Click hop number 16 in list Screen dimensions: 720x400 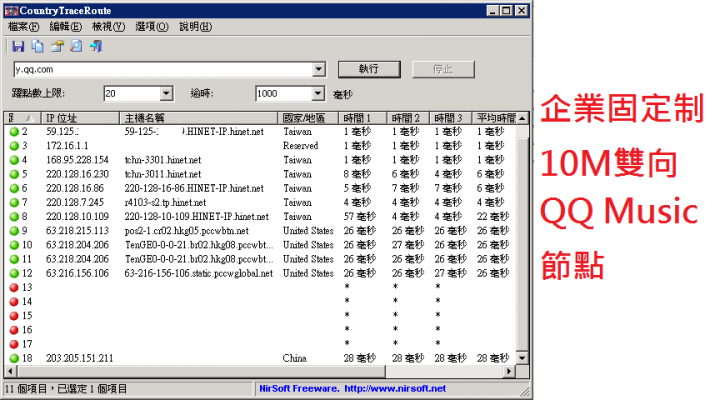point(27,330)
